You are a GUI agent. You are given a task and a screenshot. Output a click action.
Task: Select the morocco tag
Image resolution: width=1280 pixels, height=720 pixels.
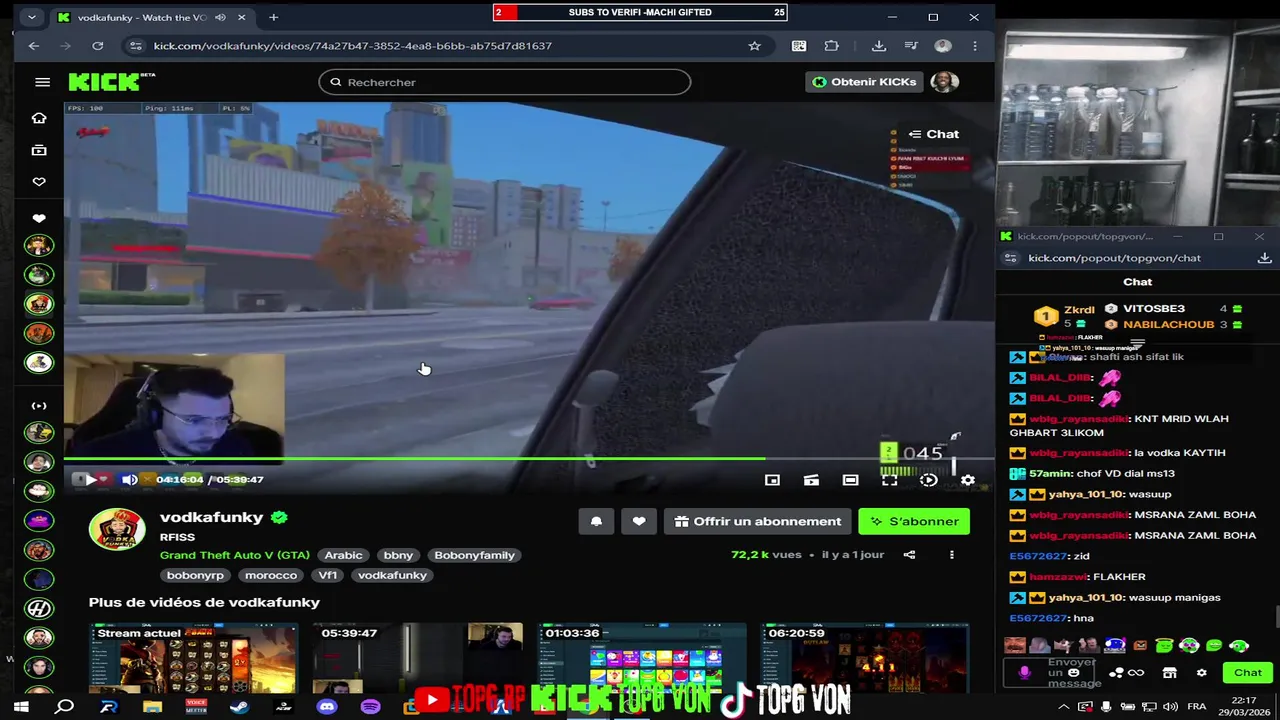[271, 575]
